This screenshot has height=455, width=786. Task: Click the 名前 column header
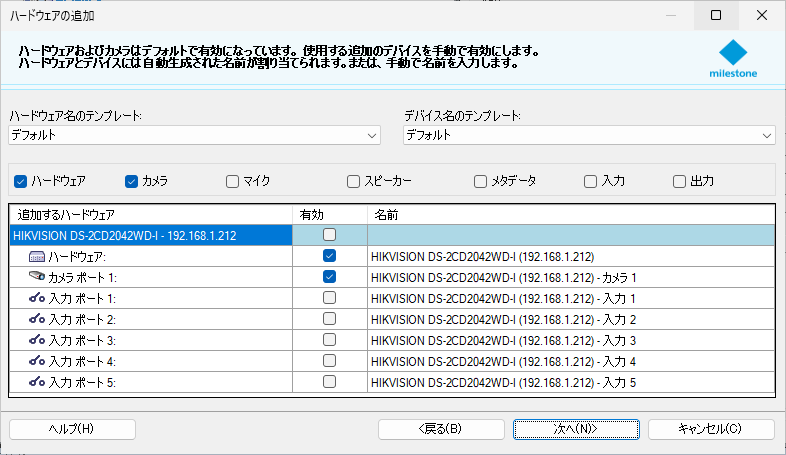click(x=571, y=215)
